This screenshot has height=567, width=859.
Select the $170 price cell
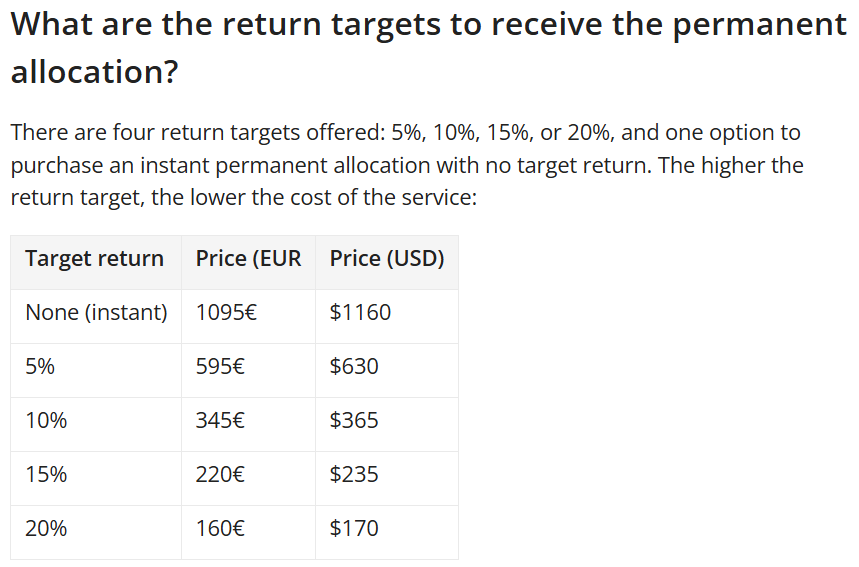point(354,529)
